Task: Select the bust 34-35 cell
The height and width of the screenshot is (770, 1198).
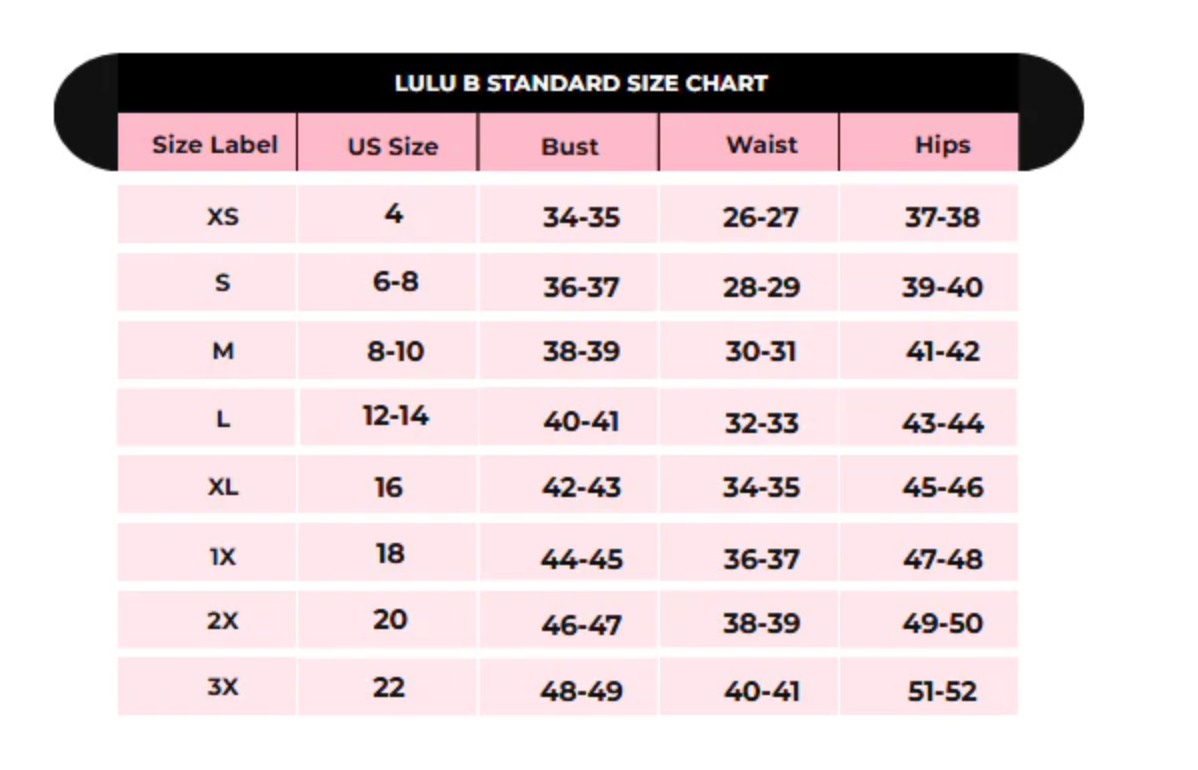Action: click(x=581, y=217)
